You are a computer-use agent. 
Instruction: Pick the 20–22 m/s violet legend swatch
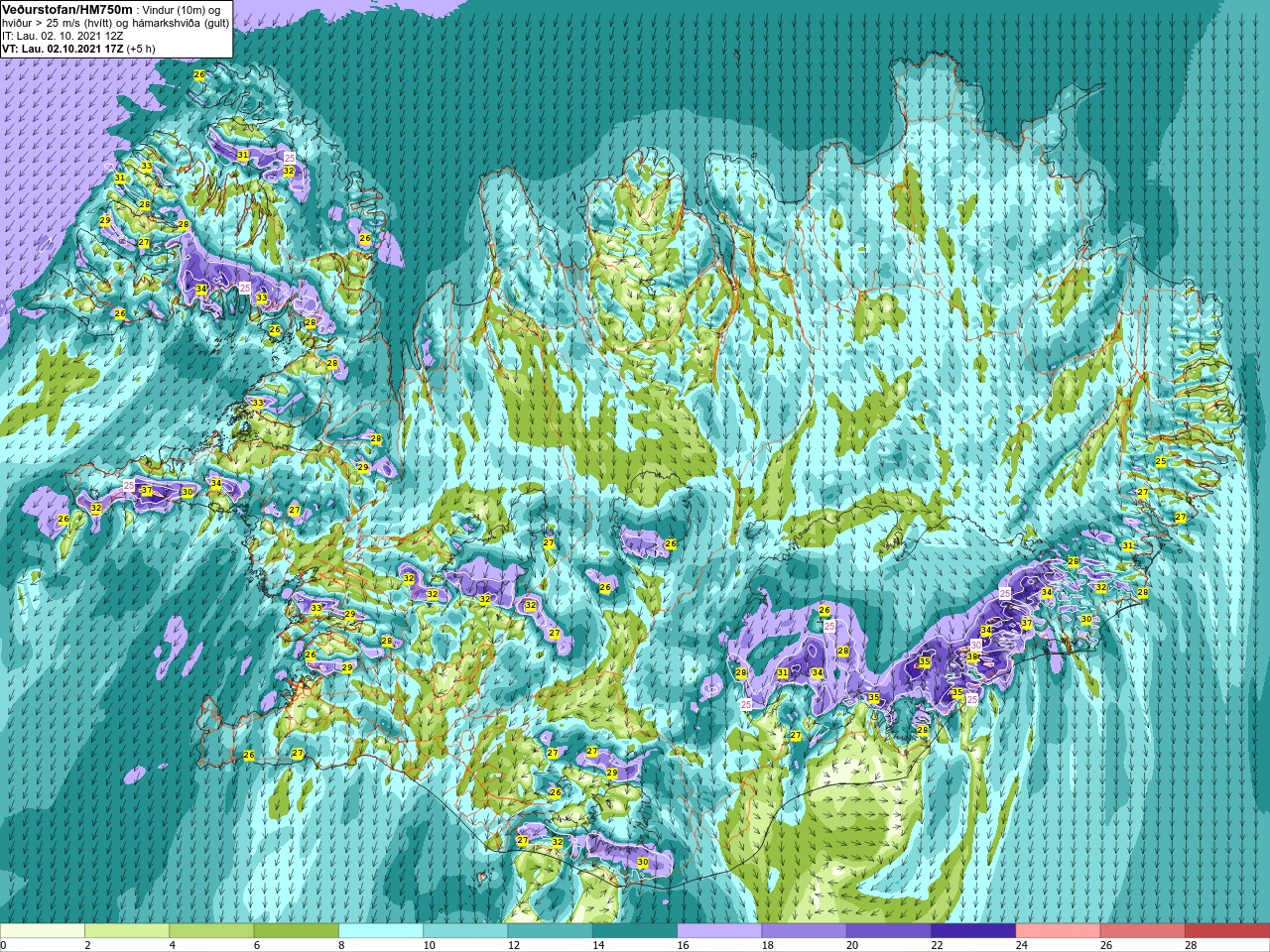pos(889,931)
